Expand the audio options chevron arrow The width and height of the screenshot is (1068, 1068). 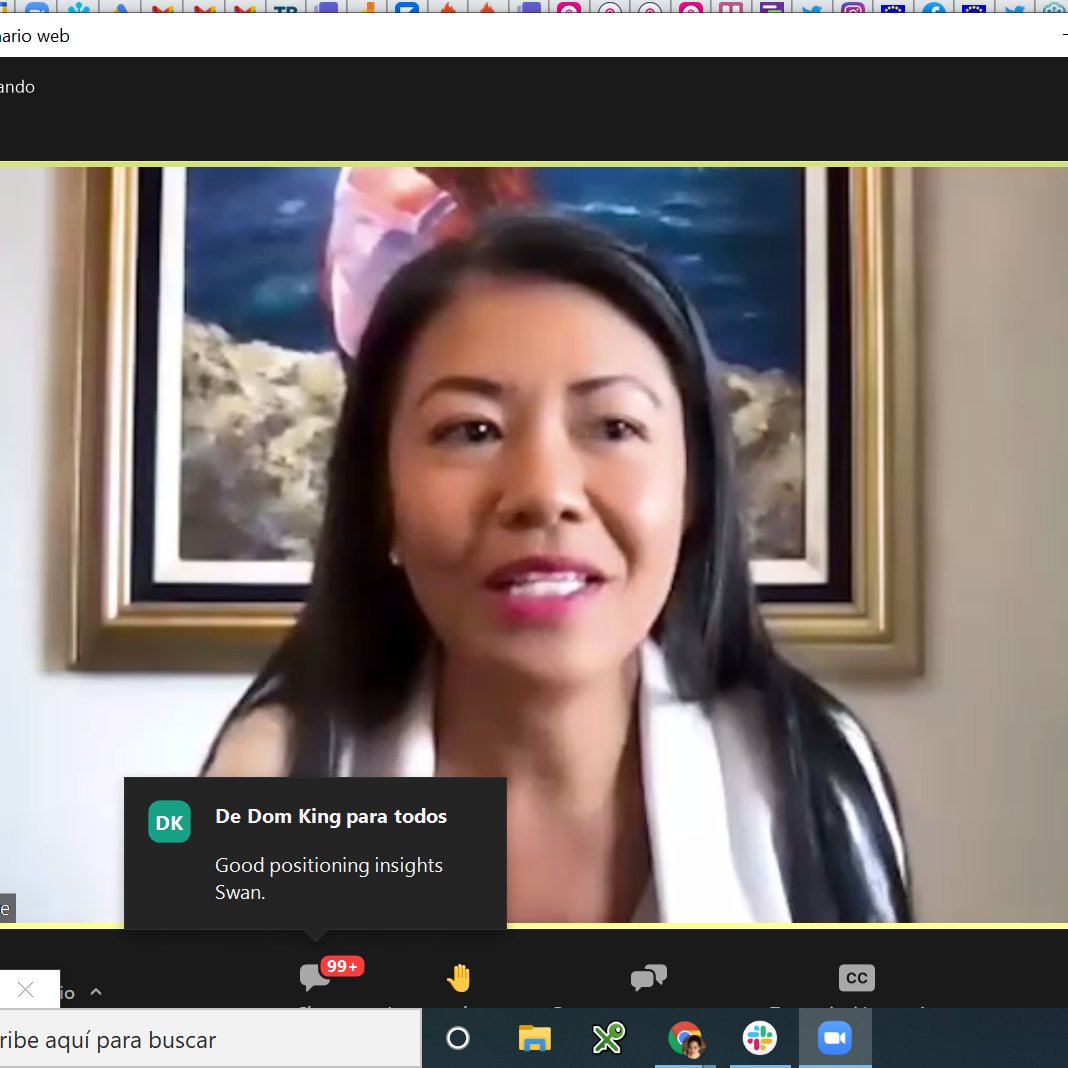(x=96, y=992)
